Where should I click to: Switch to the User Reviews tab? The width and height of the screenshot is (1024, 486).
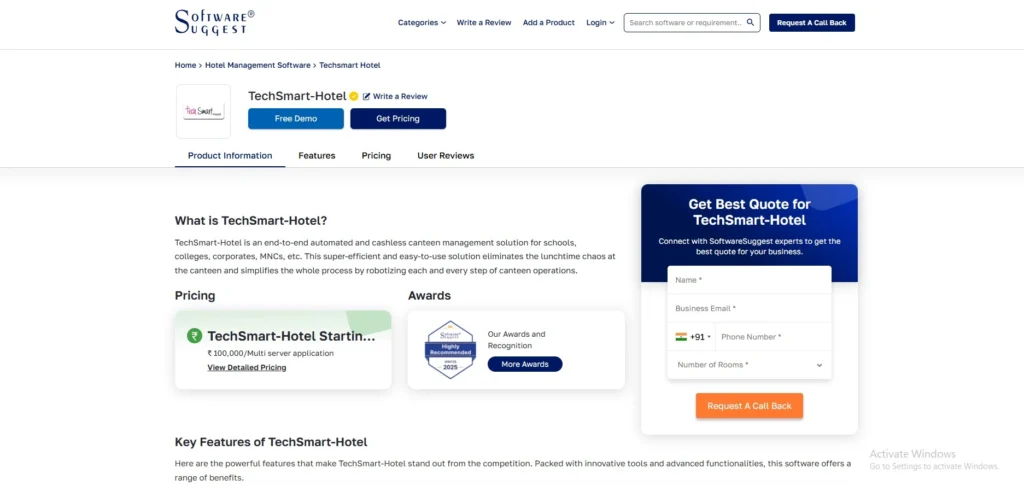(445, 155)
